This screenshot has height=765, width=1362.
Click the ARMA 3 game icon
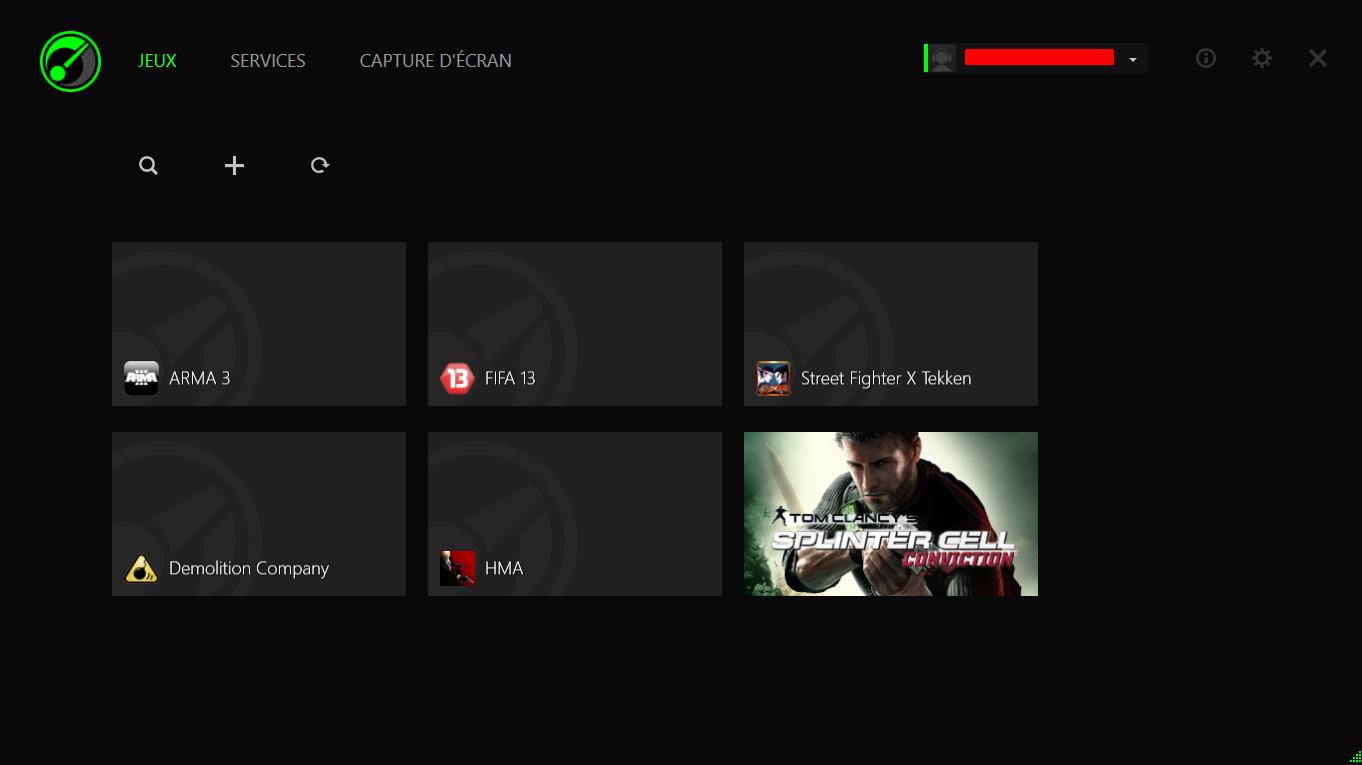pyautogui.click(x=141, y=378)
